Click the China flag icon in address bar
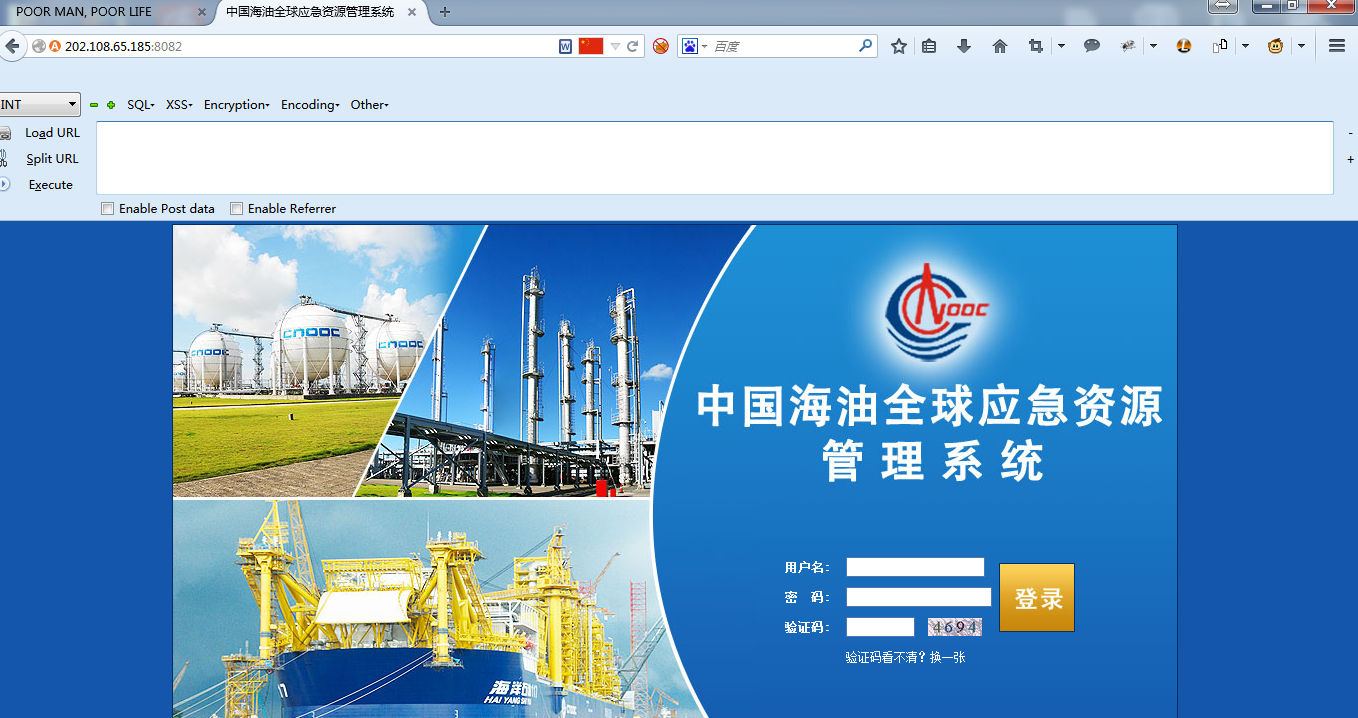Screen dimensions: 1358x718 pyautogui.click(x=591, y=46)
